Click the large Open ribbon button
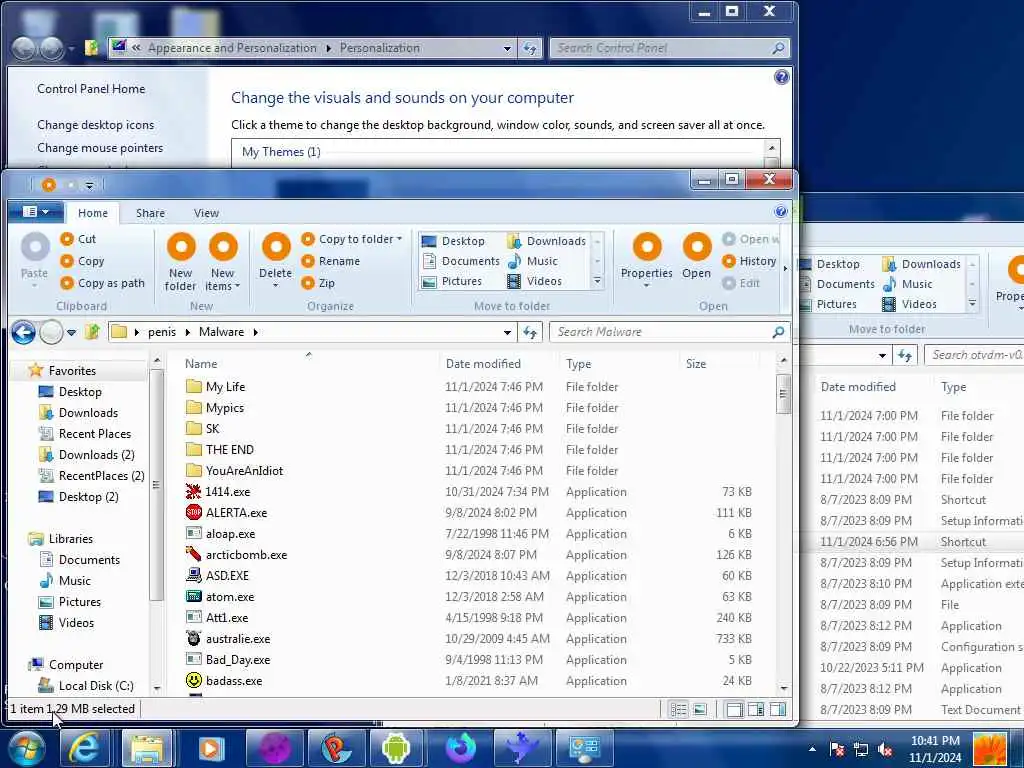 click(x=697, y=256)
